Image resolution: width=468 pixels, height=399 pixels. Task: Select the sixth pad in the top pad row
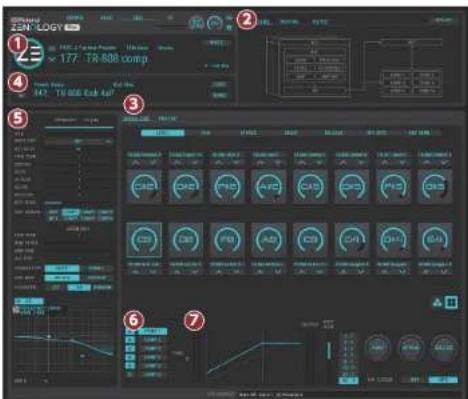[x=352, y=186]
